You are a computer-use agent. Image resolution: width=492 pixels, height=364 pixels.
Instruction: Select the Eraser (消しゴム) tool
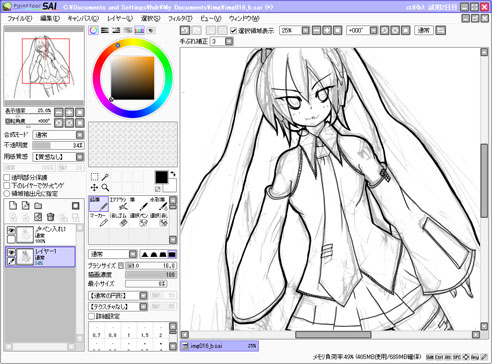tap(118, 220)
